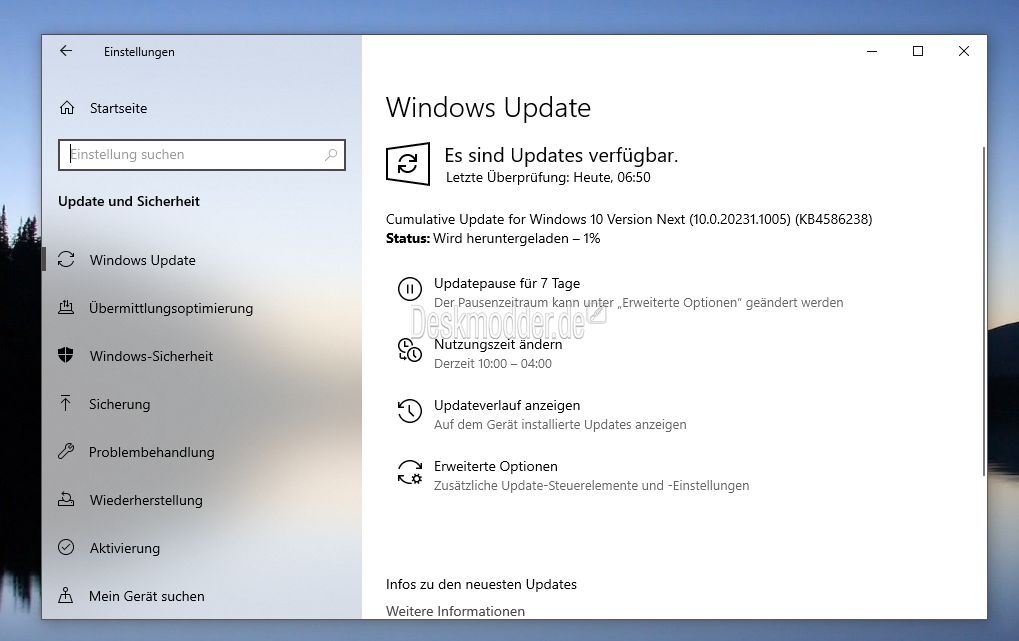Open the Problembehandlung wrench icon
The width and height of the screenshot is (1019, 641).
66,451
